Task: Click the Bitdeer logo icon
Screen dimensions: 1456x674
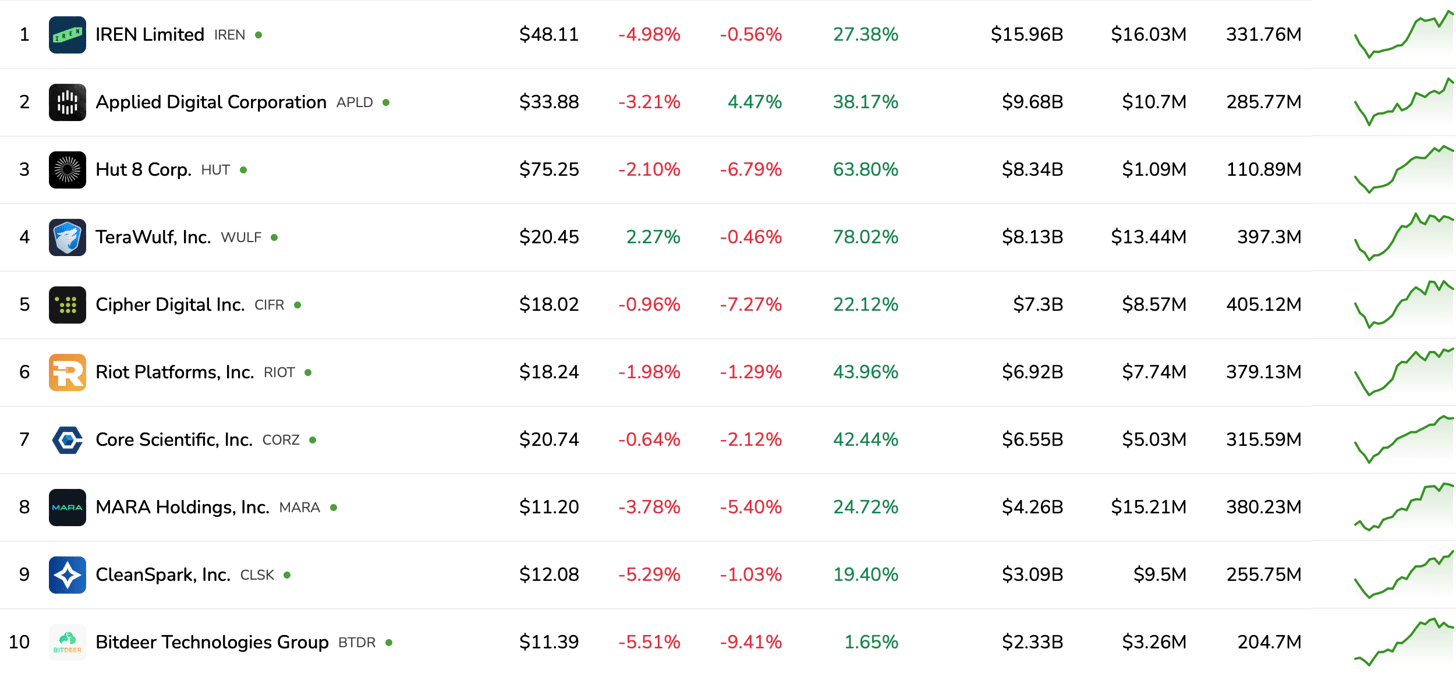Action: coord(67,642)
